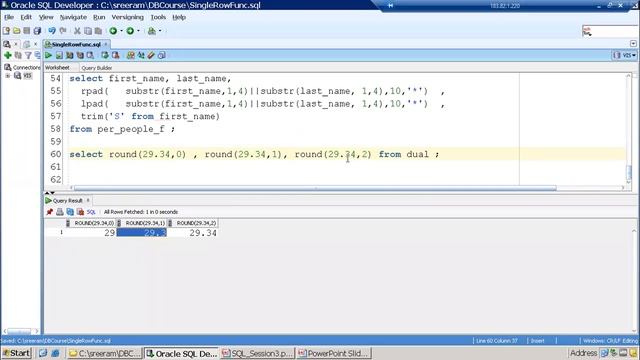Click the Save All icon in main toolbar
640x360 pixels.
point(37,31)
